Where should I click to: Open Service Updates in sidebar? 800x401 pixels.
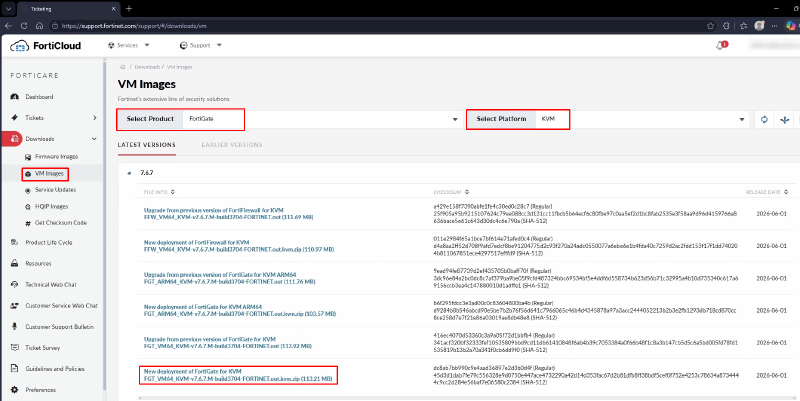[55, 190]
